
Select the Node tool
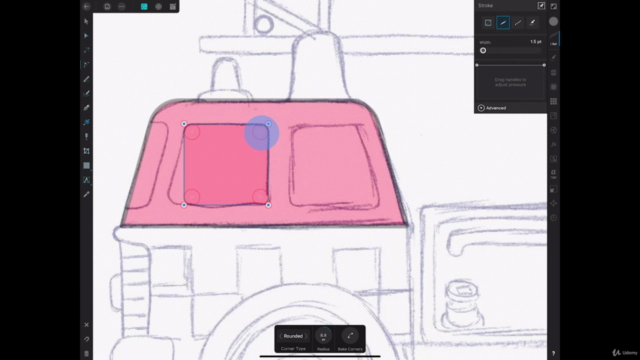point(86,36)
